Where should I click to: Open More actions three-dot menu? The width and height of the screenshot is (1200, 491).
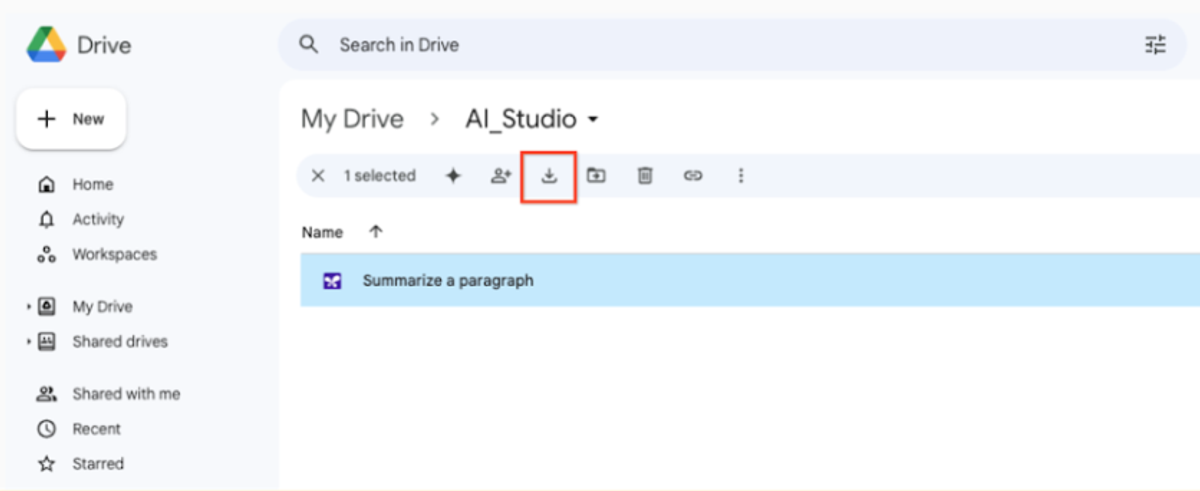(741, 176)
